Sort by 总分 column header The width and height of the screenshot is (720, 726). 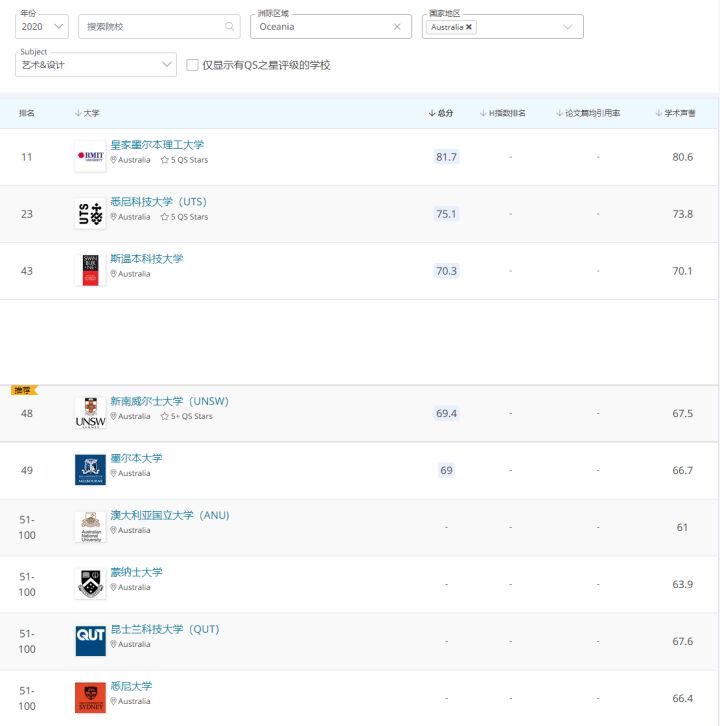point(441,113)
